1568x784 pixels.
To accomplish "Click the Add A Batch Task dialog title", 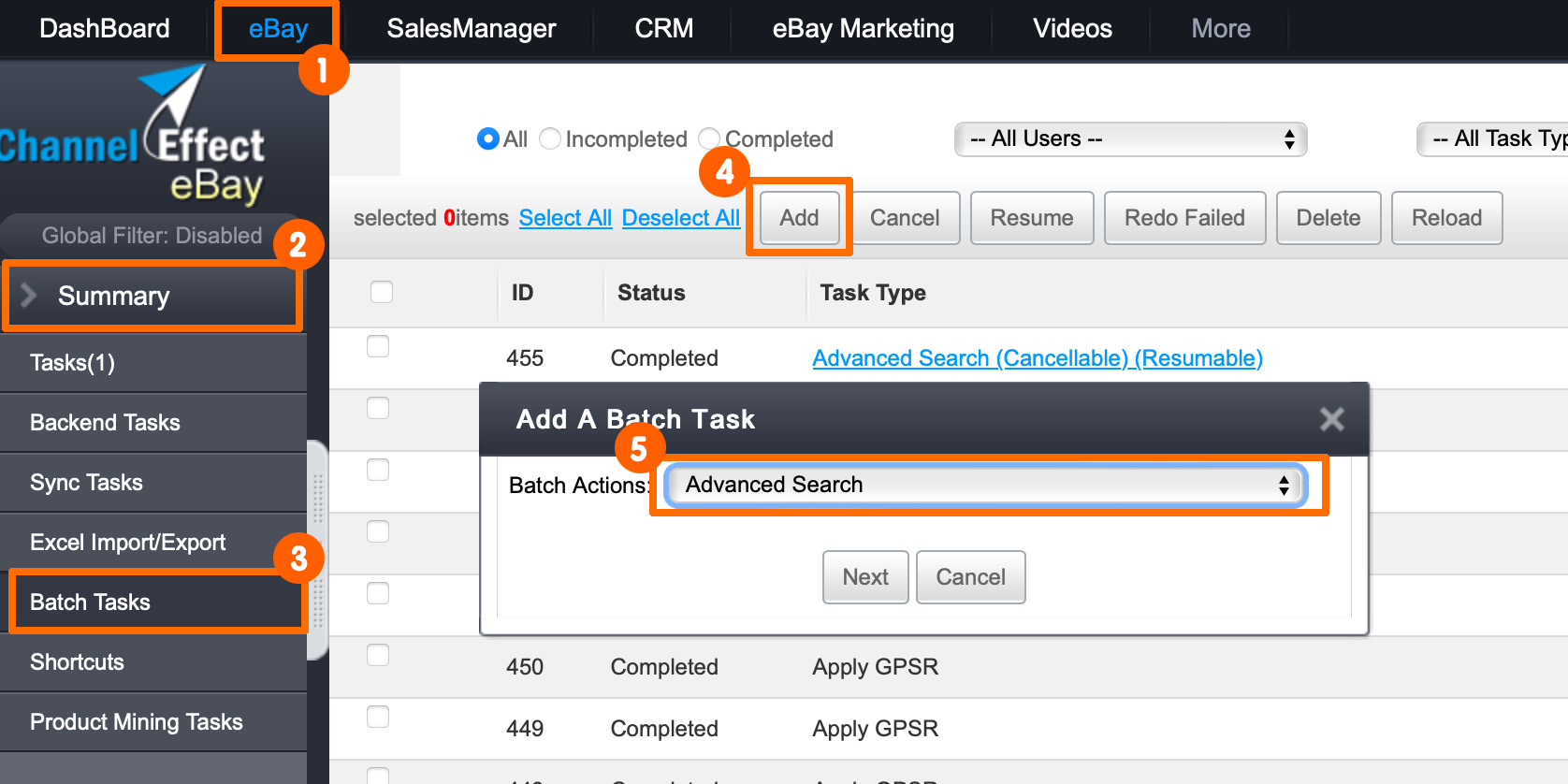I will coord(635,419).
